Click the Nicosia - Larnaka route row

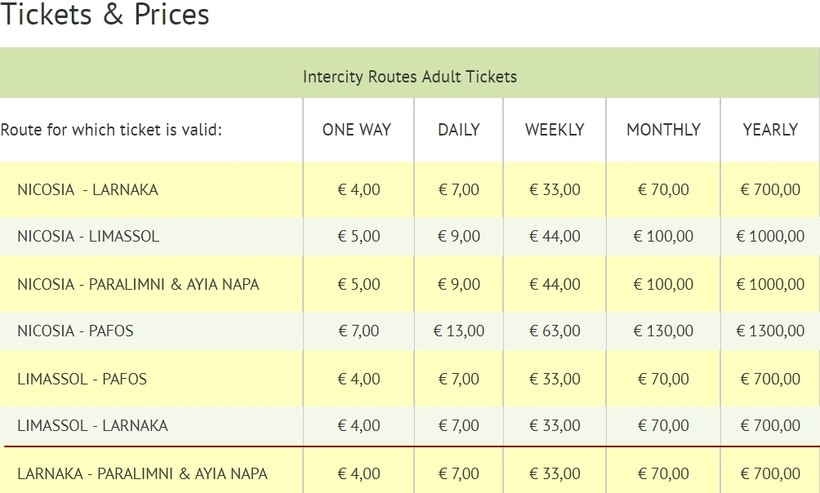click(x=88, y=190)
